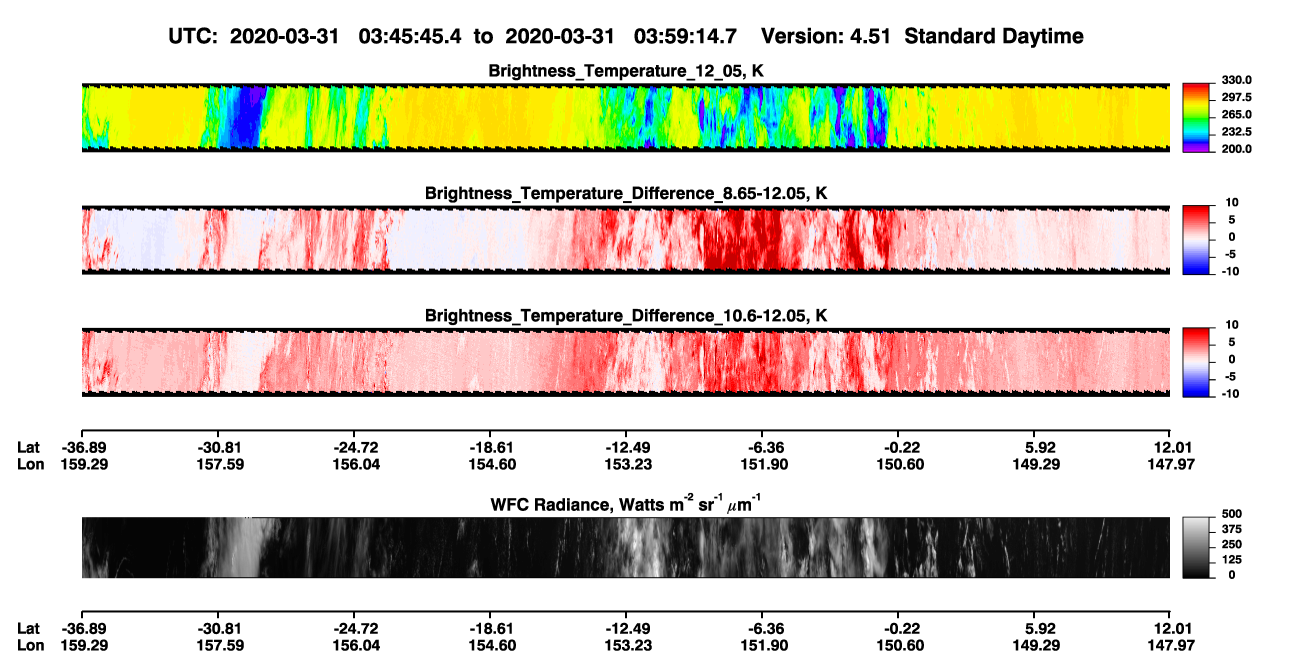This screenshot has width=1300, height=667.
Task: Select the Brightness_Temperature_Difference_10.6-12.05 title
Action: pos(626,316)
